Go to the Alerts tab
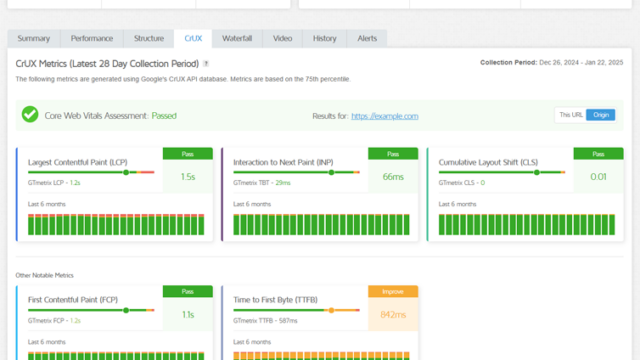 (x=367, y=38)
